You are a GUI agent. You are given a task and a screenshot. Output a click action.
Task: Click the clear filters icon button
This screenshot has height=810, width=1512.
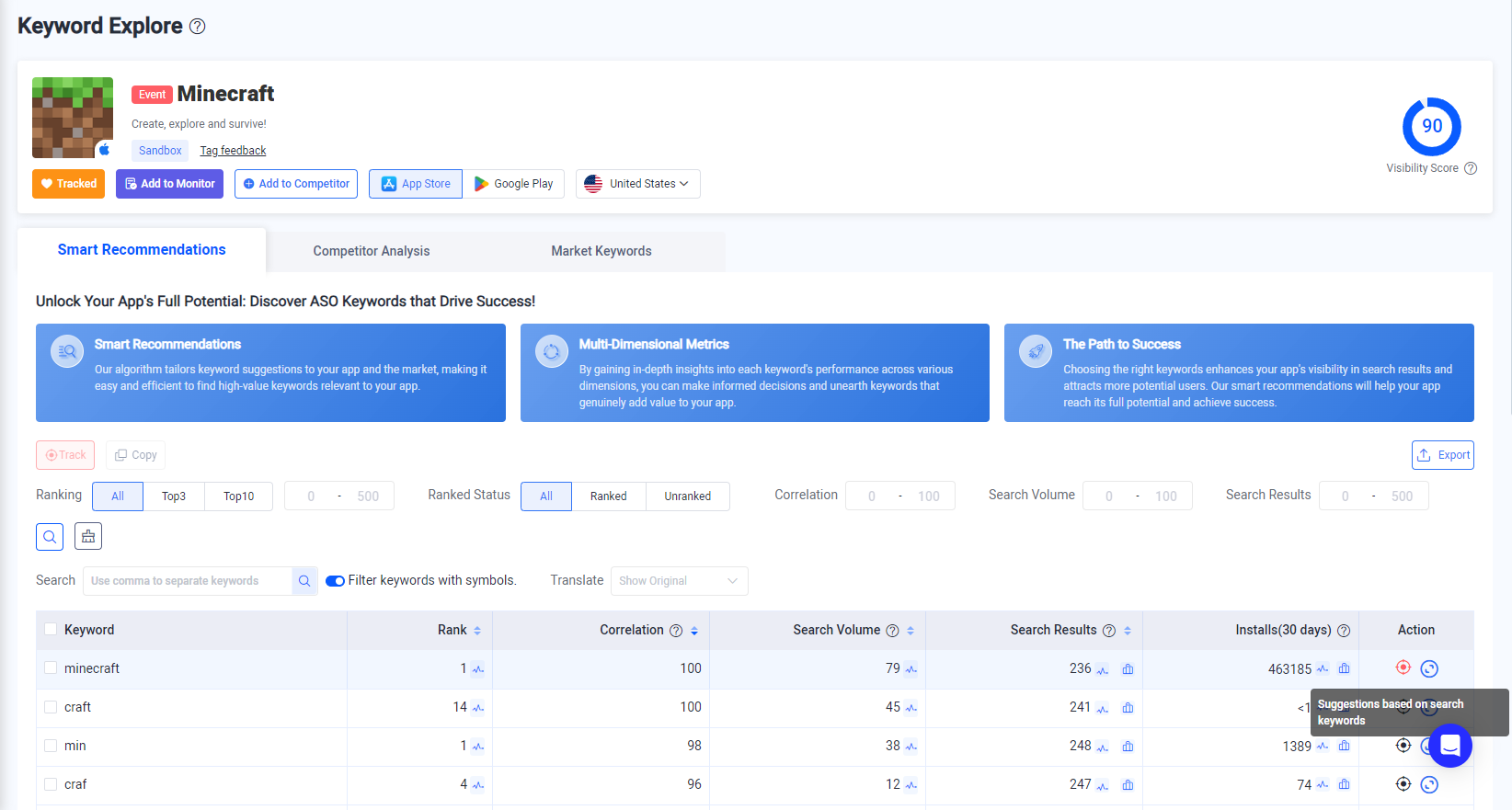[x=88, y=536]
